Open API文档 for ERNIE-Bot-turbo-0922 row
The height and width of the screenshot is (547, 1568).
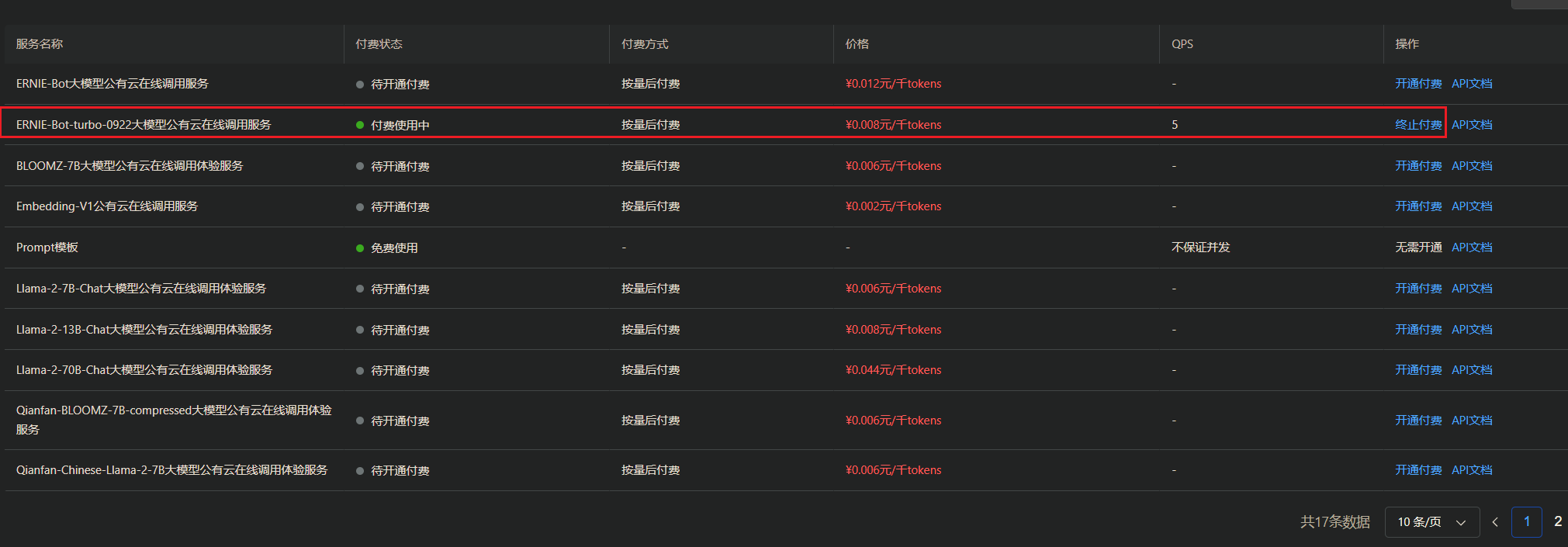[x=1472, y=125]
